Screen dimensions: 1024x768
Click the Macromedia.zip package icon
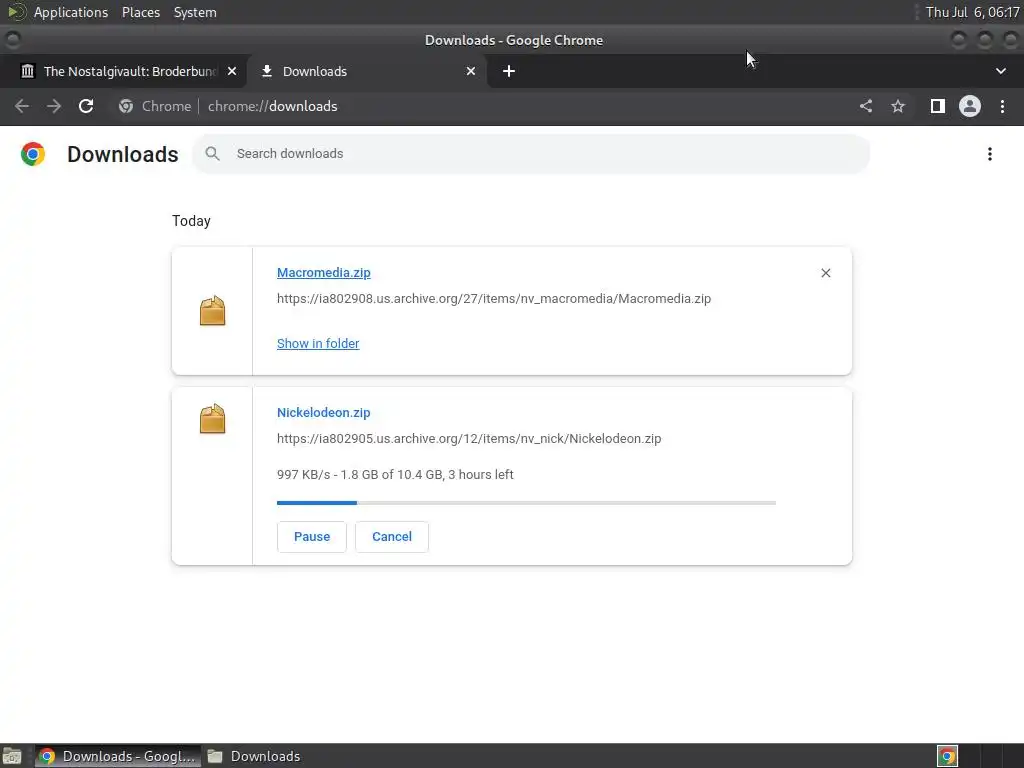(x=212, y=310)
